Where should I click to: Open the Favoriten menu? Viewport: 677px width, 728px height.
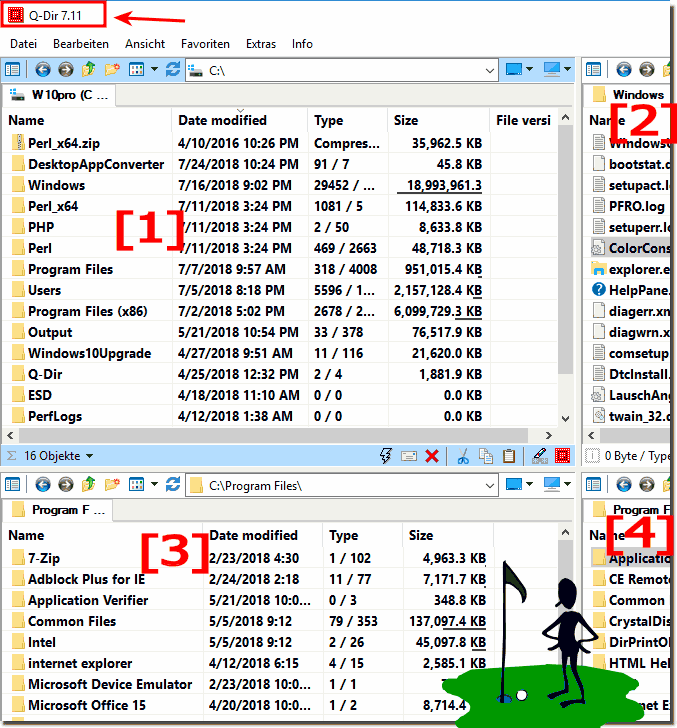[205, 44]
